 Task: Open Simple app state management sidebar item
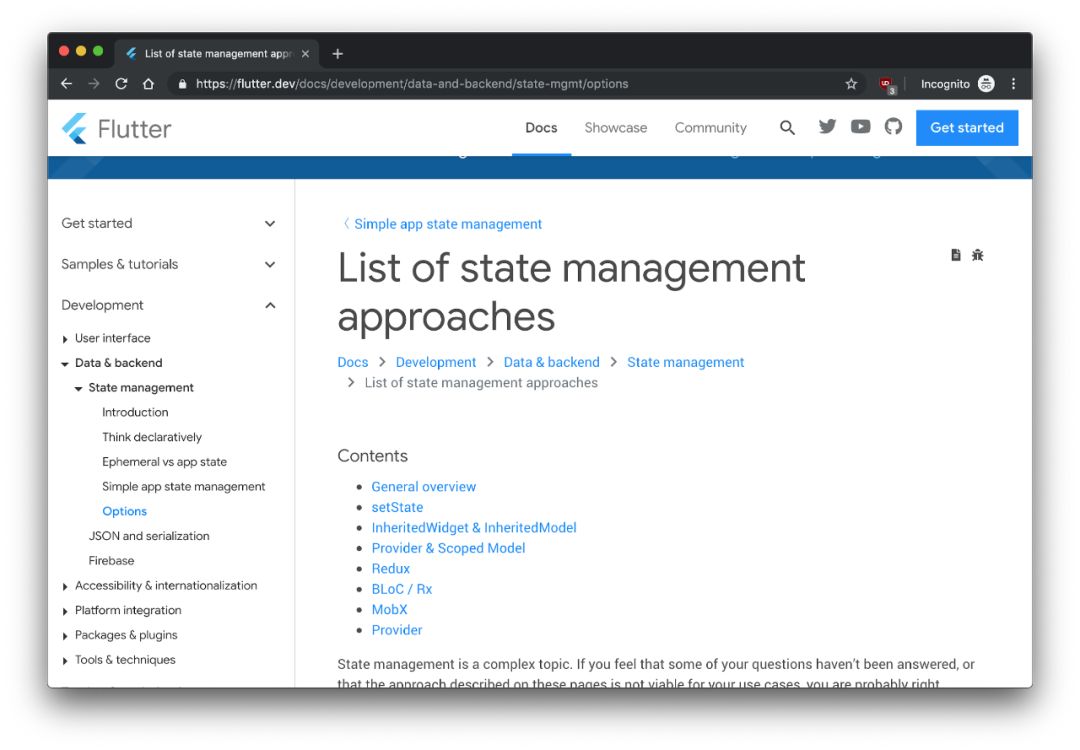[183, 486]
